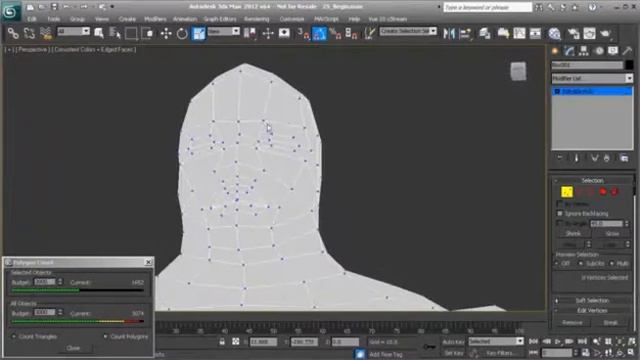The image size is (640, 360).
Task: Open Render Setup from toolbar
Action: pos(573,33)
